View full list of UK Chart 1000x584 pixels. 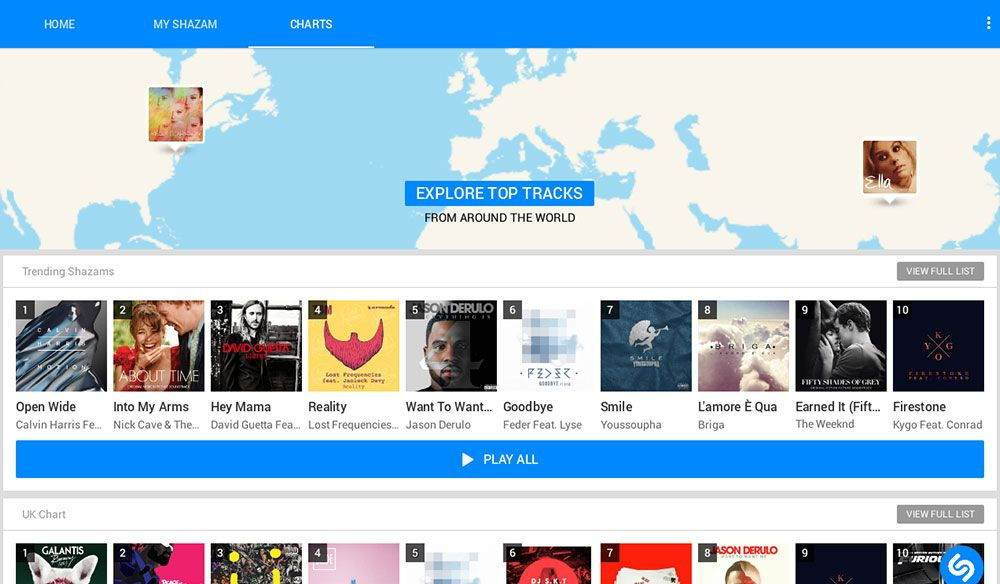click(940, 514)
